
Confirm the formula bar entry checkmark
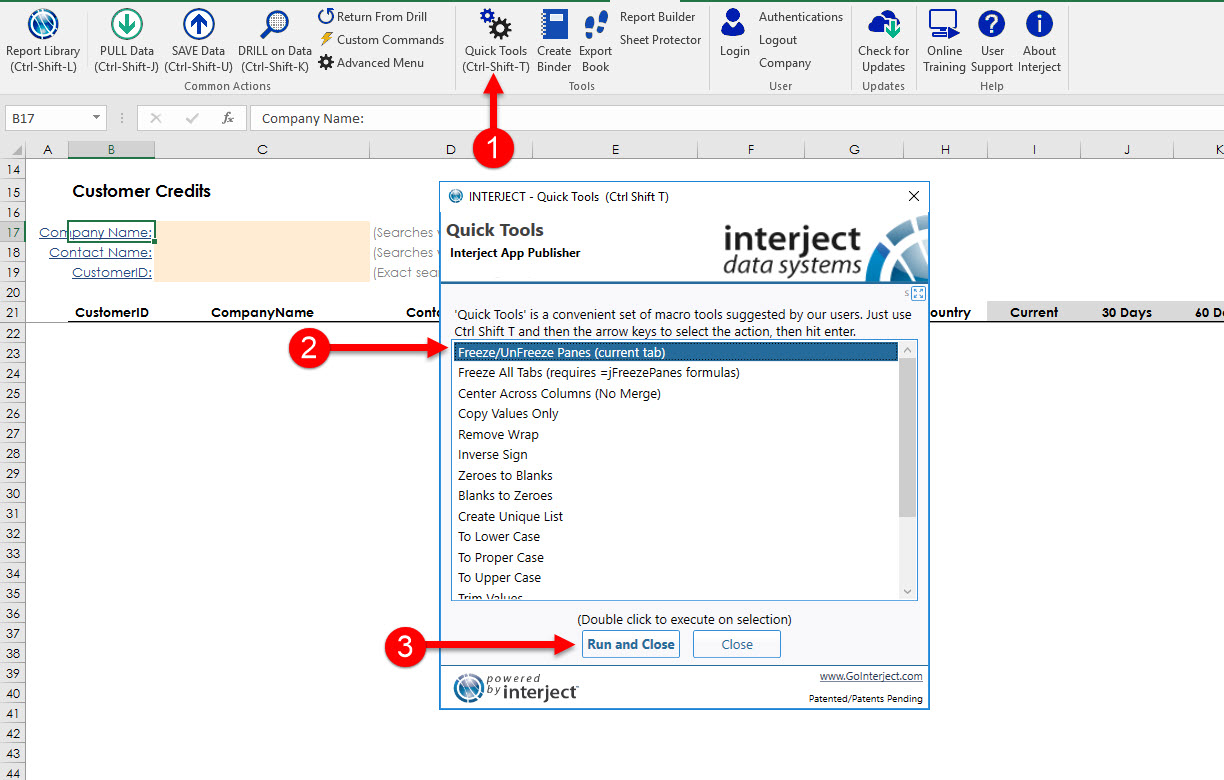click(x=192, y=118)
